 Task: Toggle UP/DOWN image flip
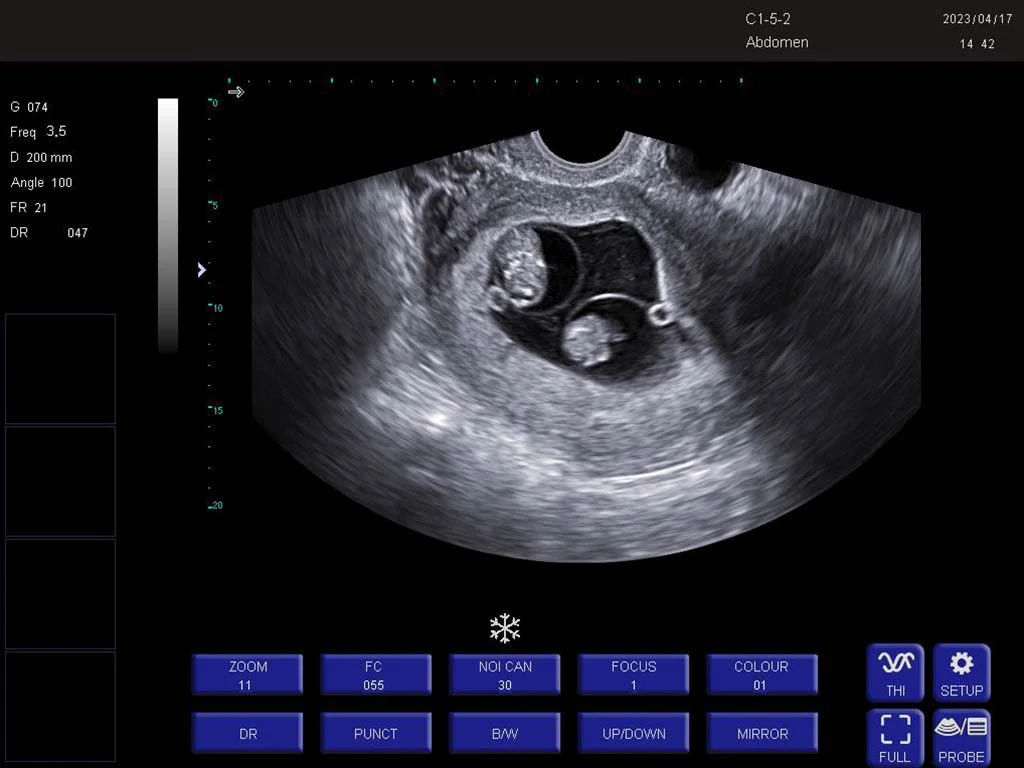[633, 733]
